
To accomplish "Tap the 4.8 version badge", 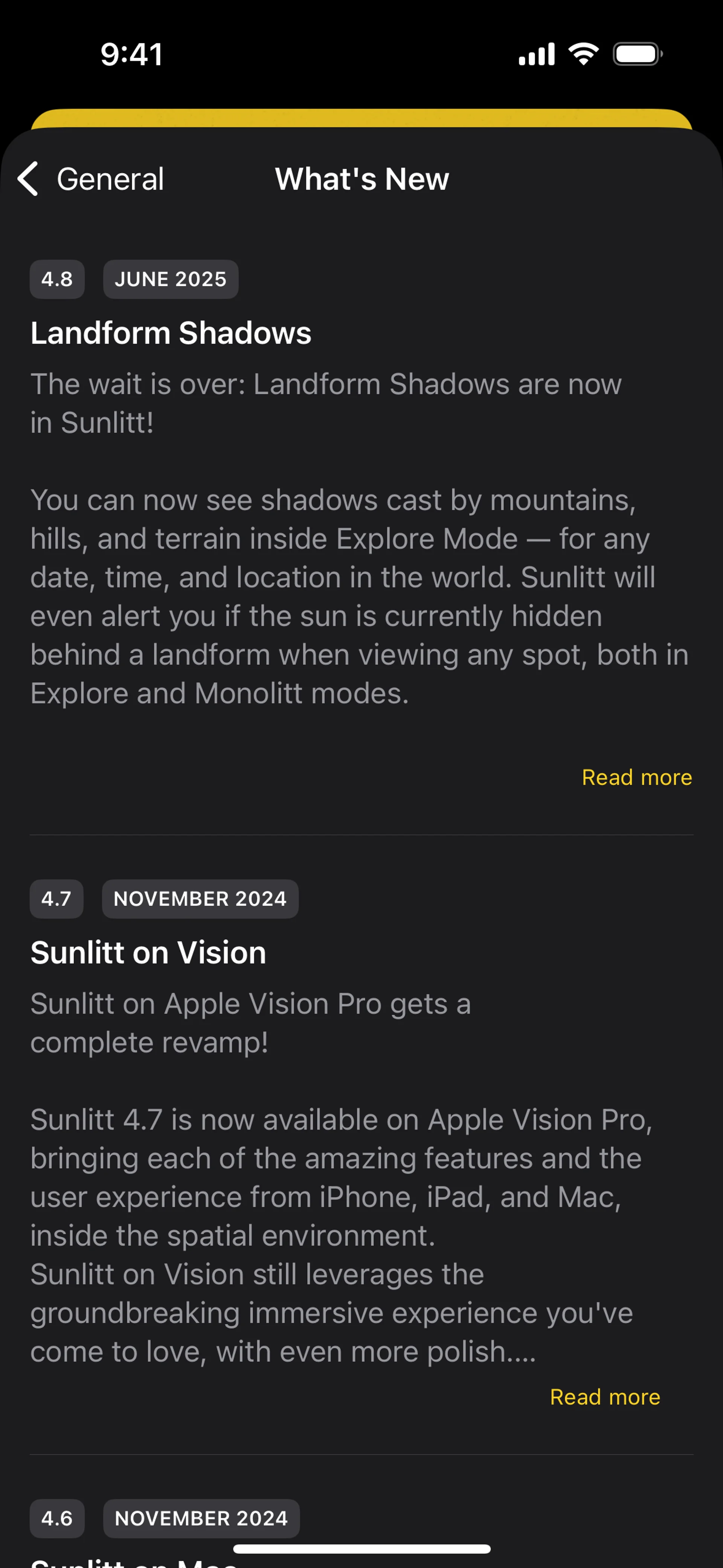I will [56, 280].
